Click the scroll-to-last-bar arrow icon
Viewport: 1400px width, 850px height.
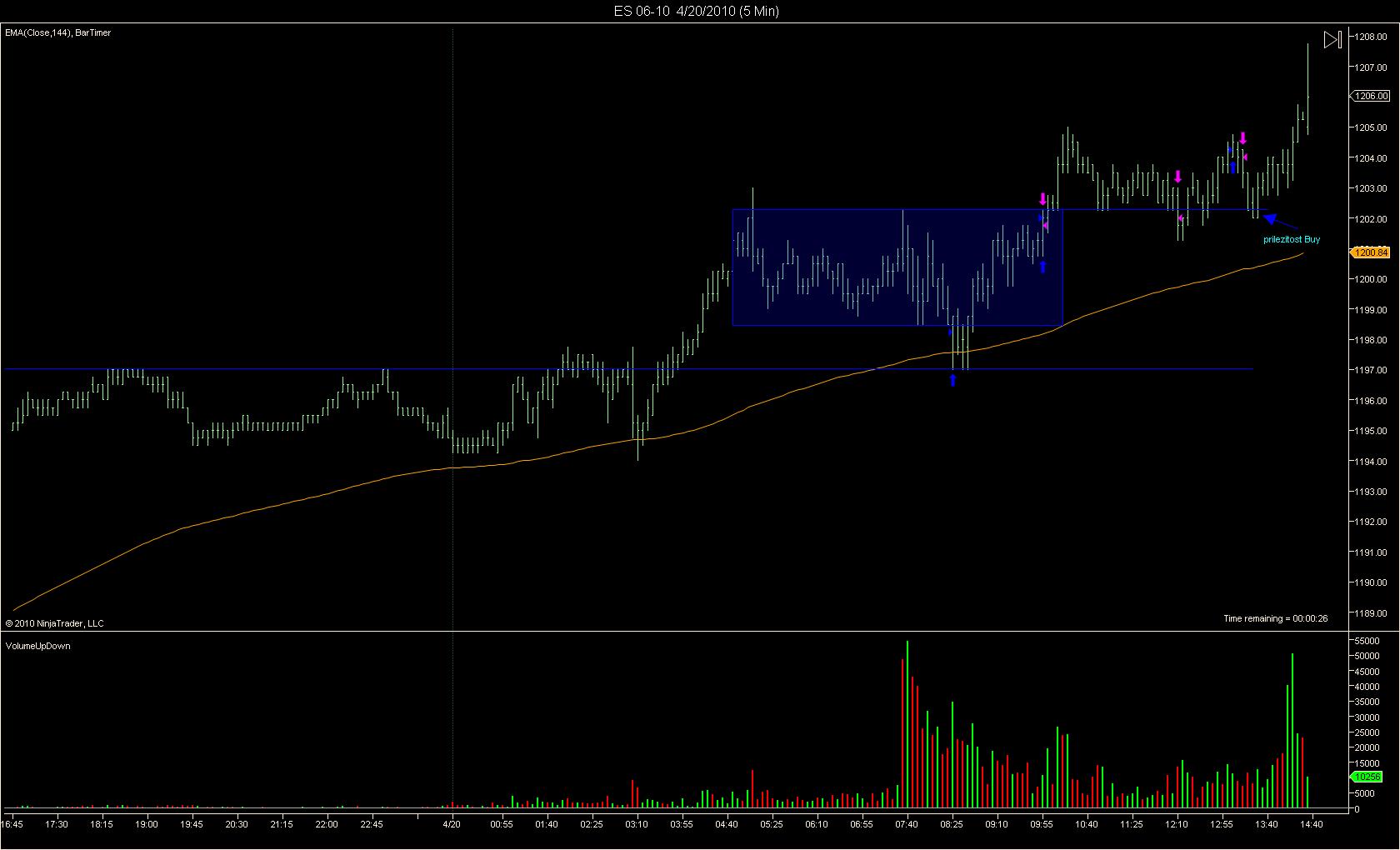(1332, 39)
